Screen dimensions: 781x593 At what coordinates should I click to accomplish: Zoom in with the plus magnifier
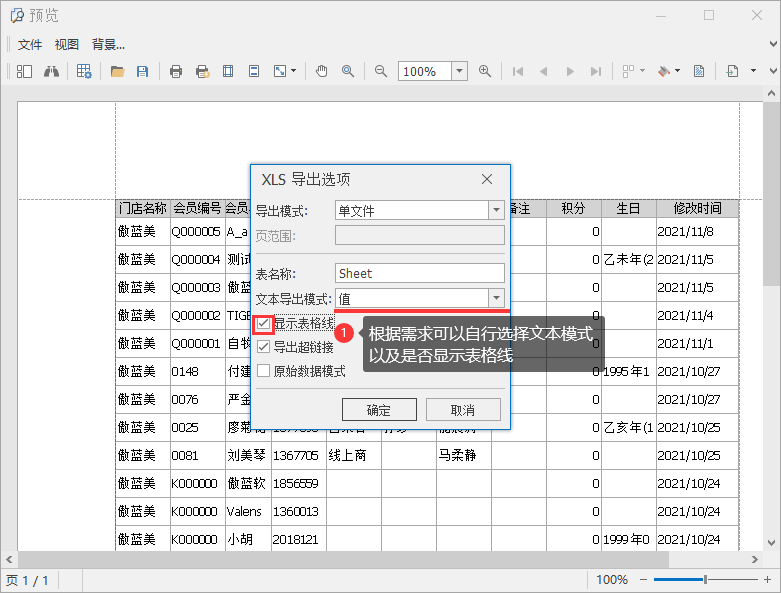(485, 71)
